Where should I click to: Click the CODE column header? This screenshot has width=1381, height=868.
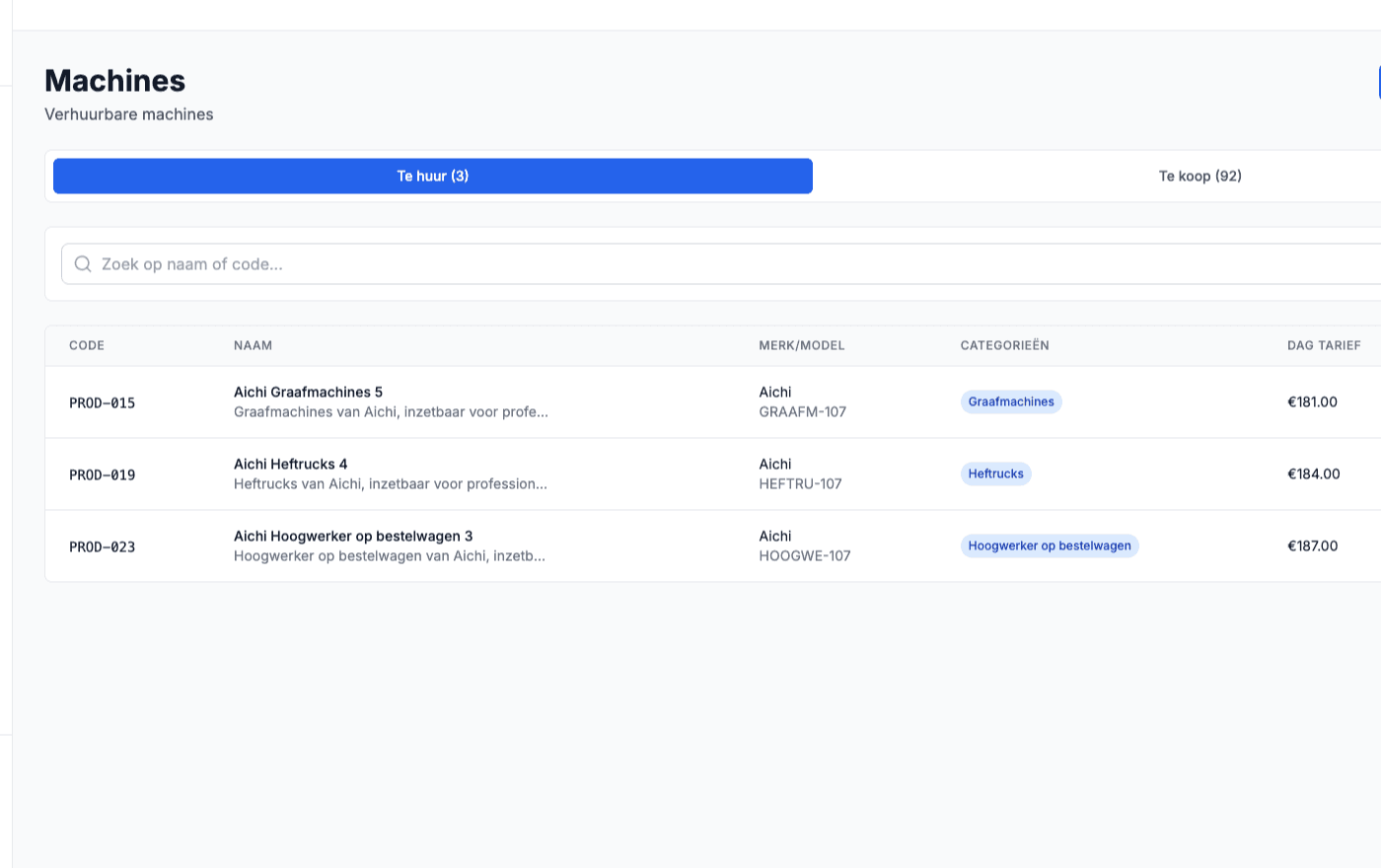87,345
